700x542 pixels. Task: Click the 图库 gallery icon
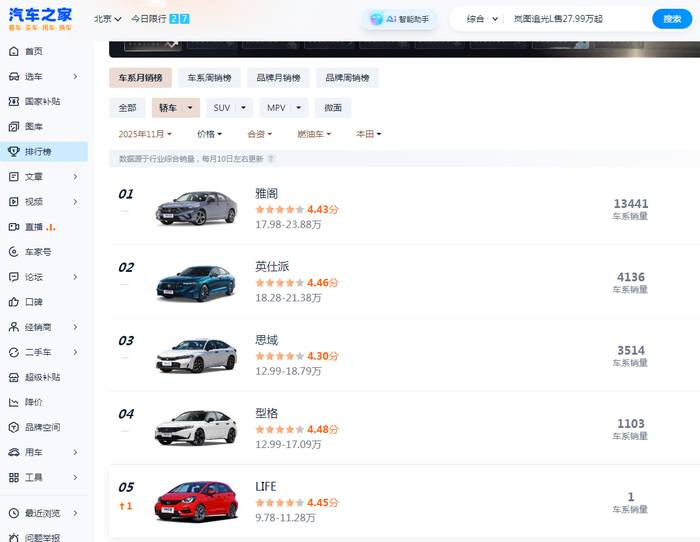click(x=14, y=126)
